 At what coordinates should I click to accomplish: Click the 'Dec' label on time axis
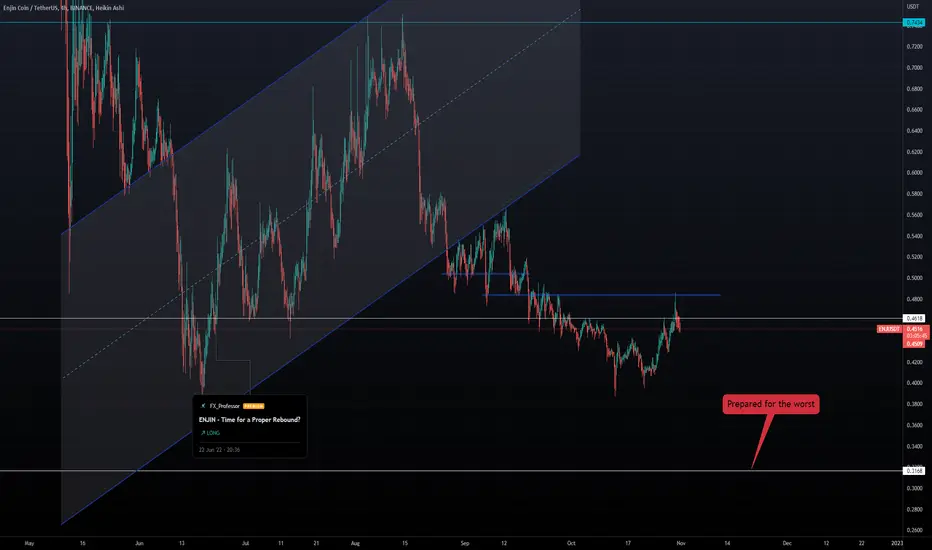click(787, 543)
